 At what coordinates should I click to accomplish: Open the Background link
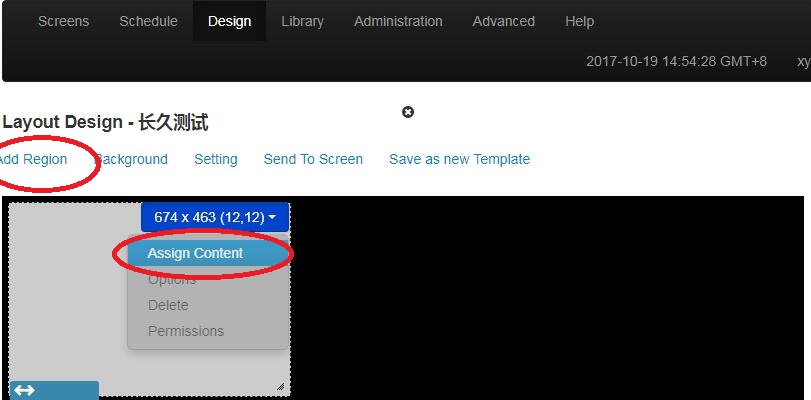coord(132,159)
